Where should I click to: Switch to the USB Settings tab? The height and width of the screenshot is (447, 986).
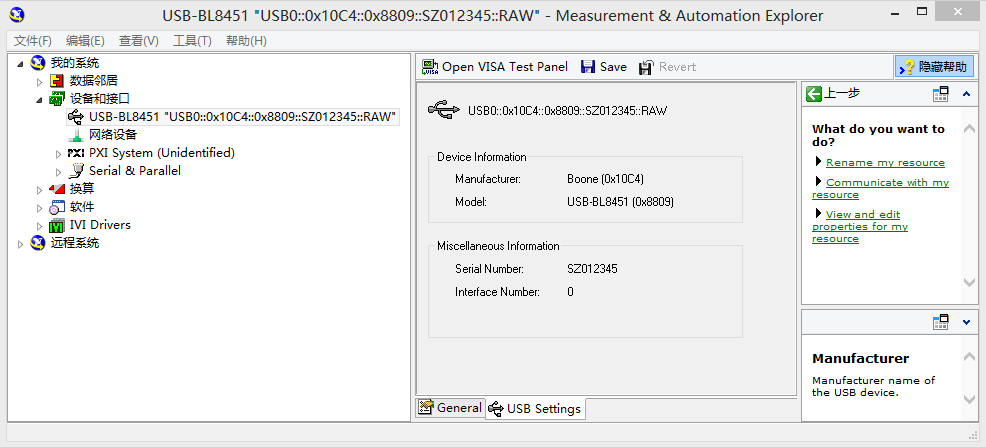(x=536, y=409)
